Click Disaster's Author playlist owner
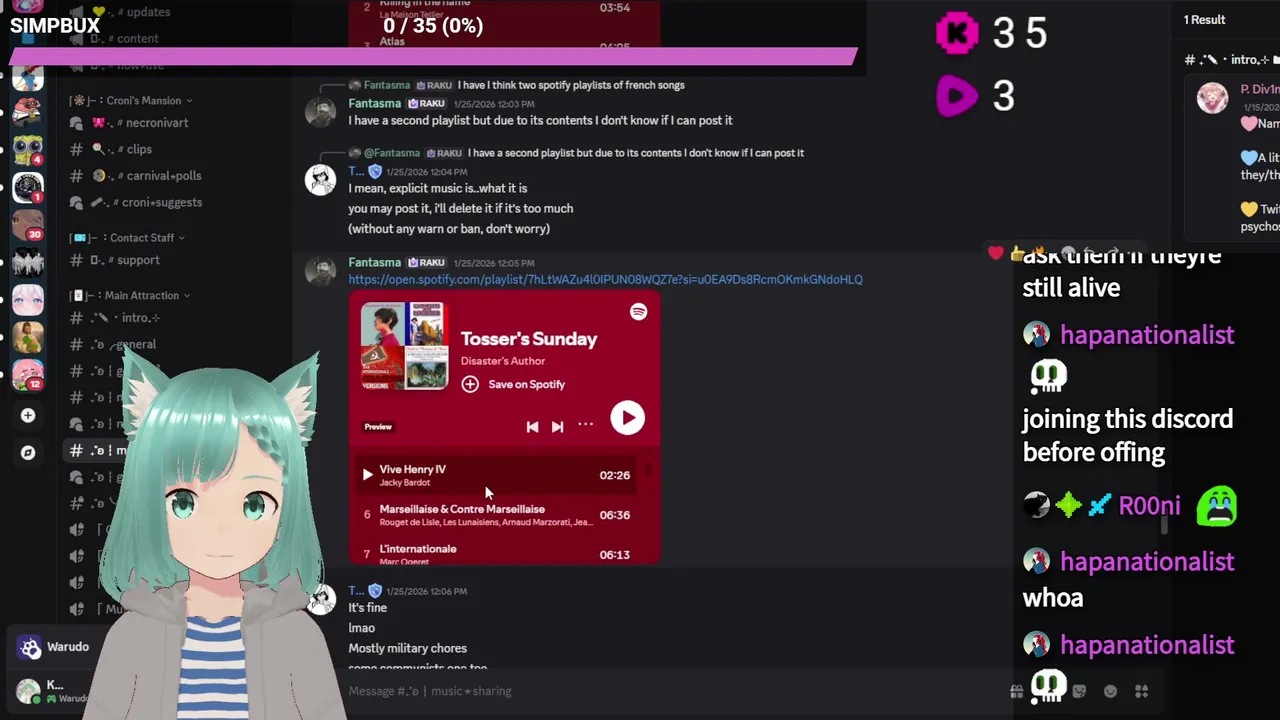This screenshot has width=1280, height=720. pos(503,361)
